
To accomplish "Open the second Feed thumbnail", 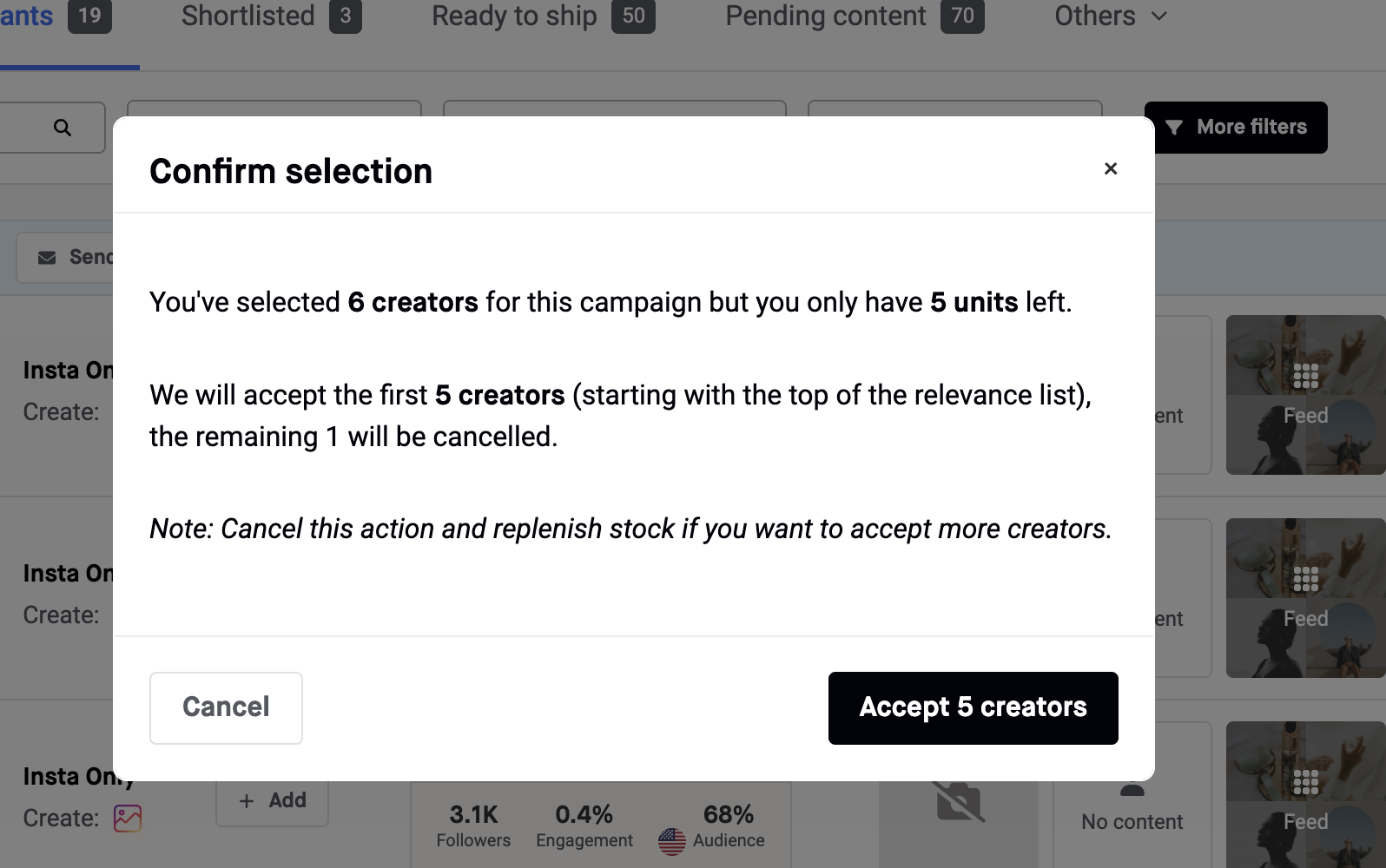I will (1304, 598).
